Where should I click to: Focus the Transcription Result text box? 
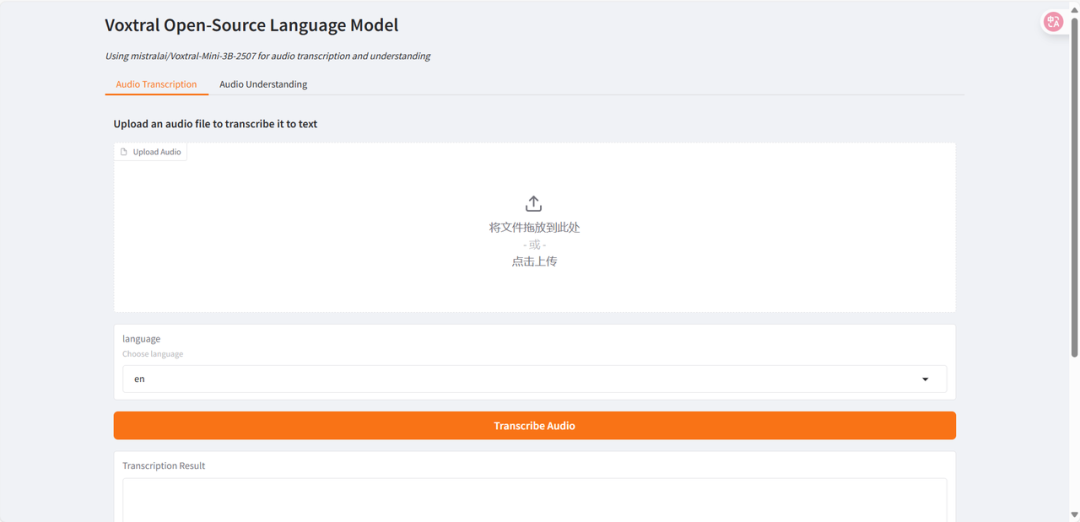(534, 500)
